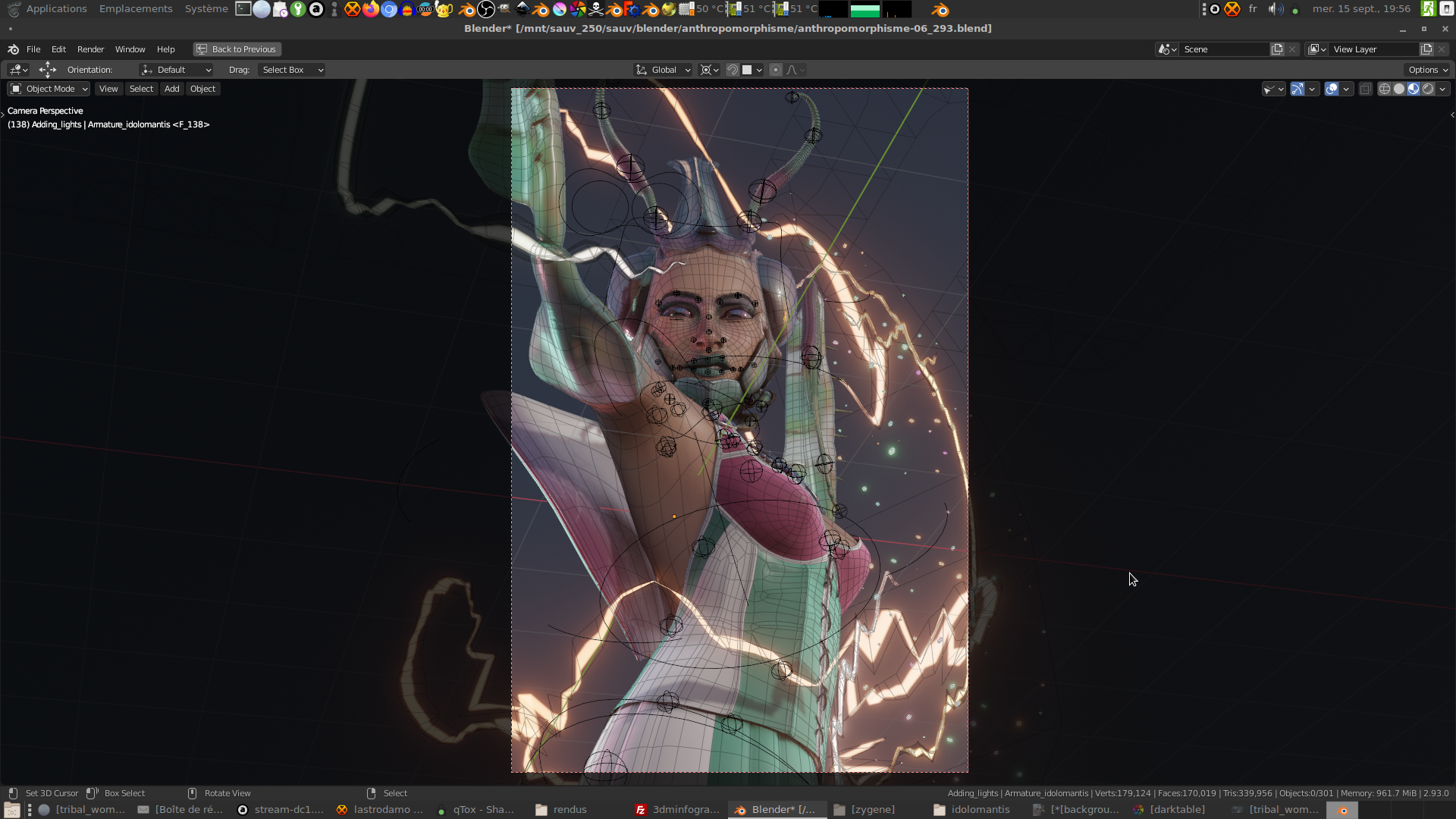Open Global transform orientation dropdown

pos(663,70)
